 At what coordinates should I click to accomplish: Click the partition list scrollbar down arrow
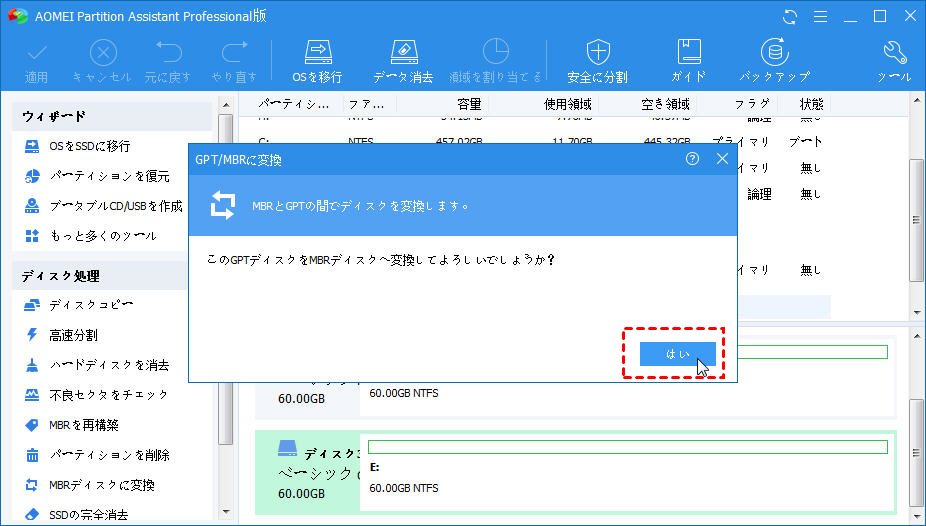[x=917, y=312]
